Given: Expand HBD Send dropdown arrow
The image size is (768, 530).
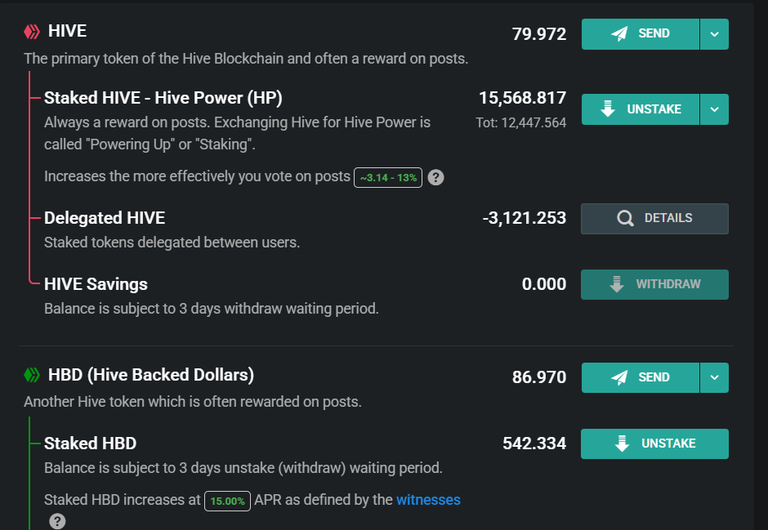Looking at the screenshot, I should tap(715, 378).
